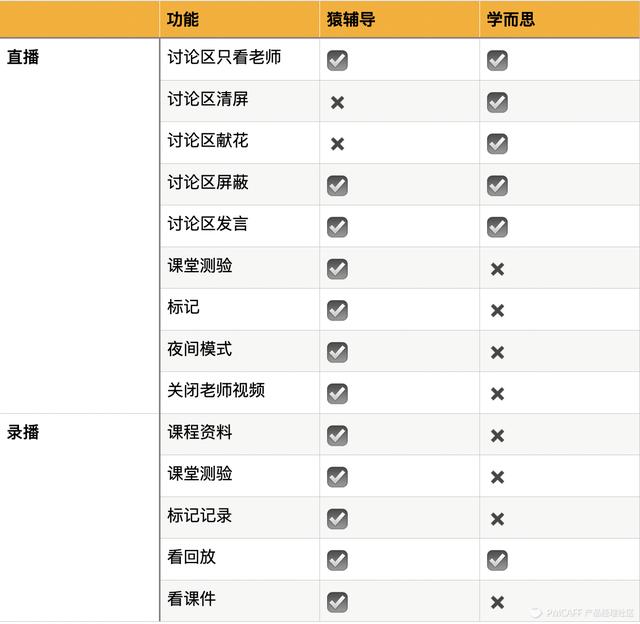Select the 功能 column header

coord(183,20)
